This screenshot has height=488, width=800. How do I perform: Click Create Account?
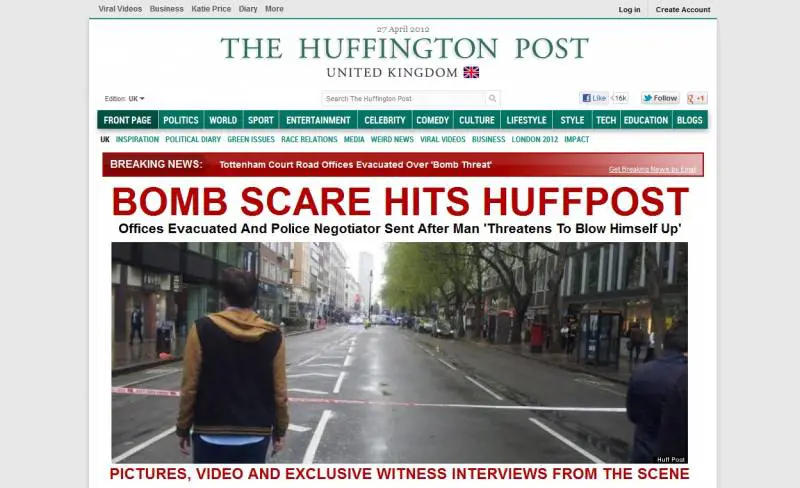tap(683, 9)
